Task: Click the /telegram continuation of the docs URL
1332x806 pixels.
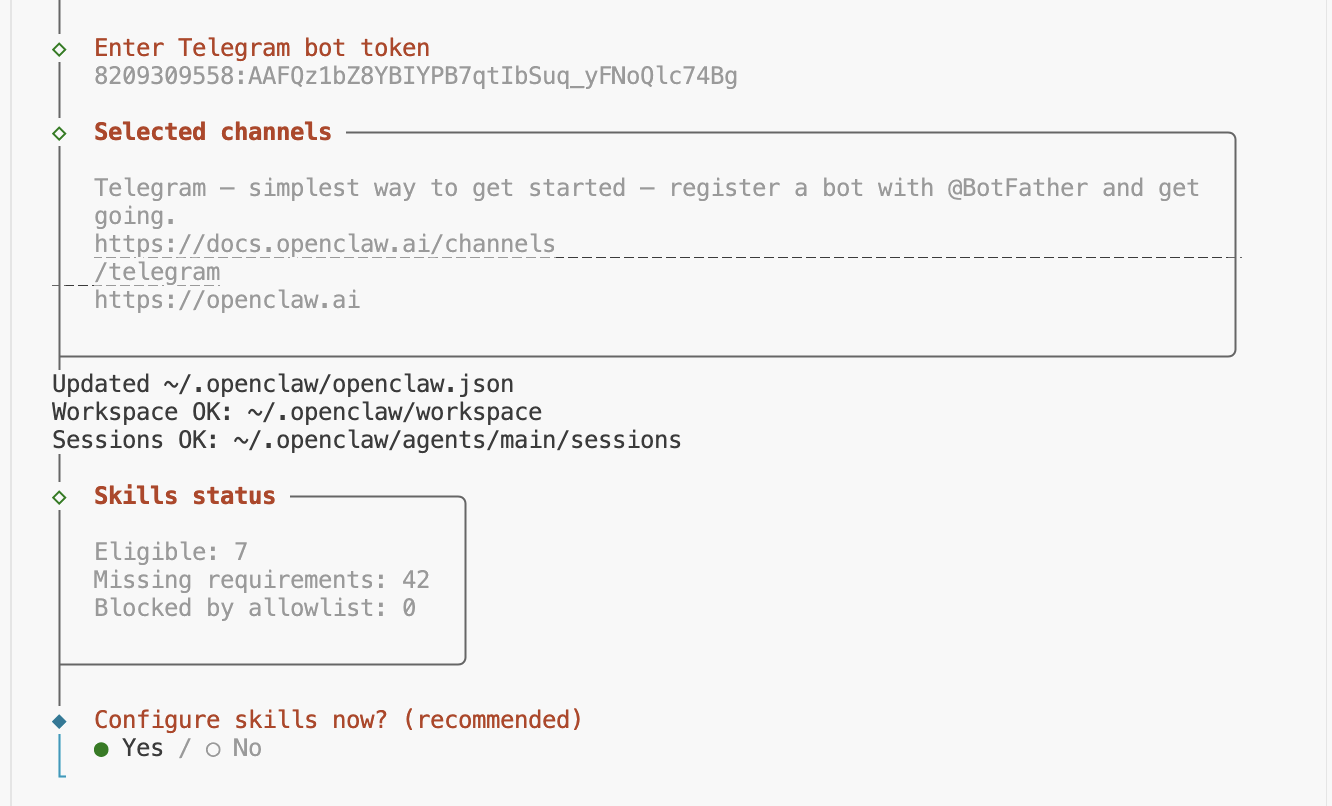Action: (157, 272)
